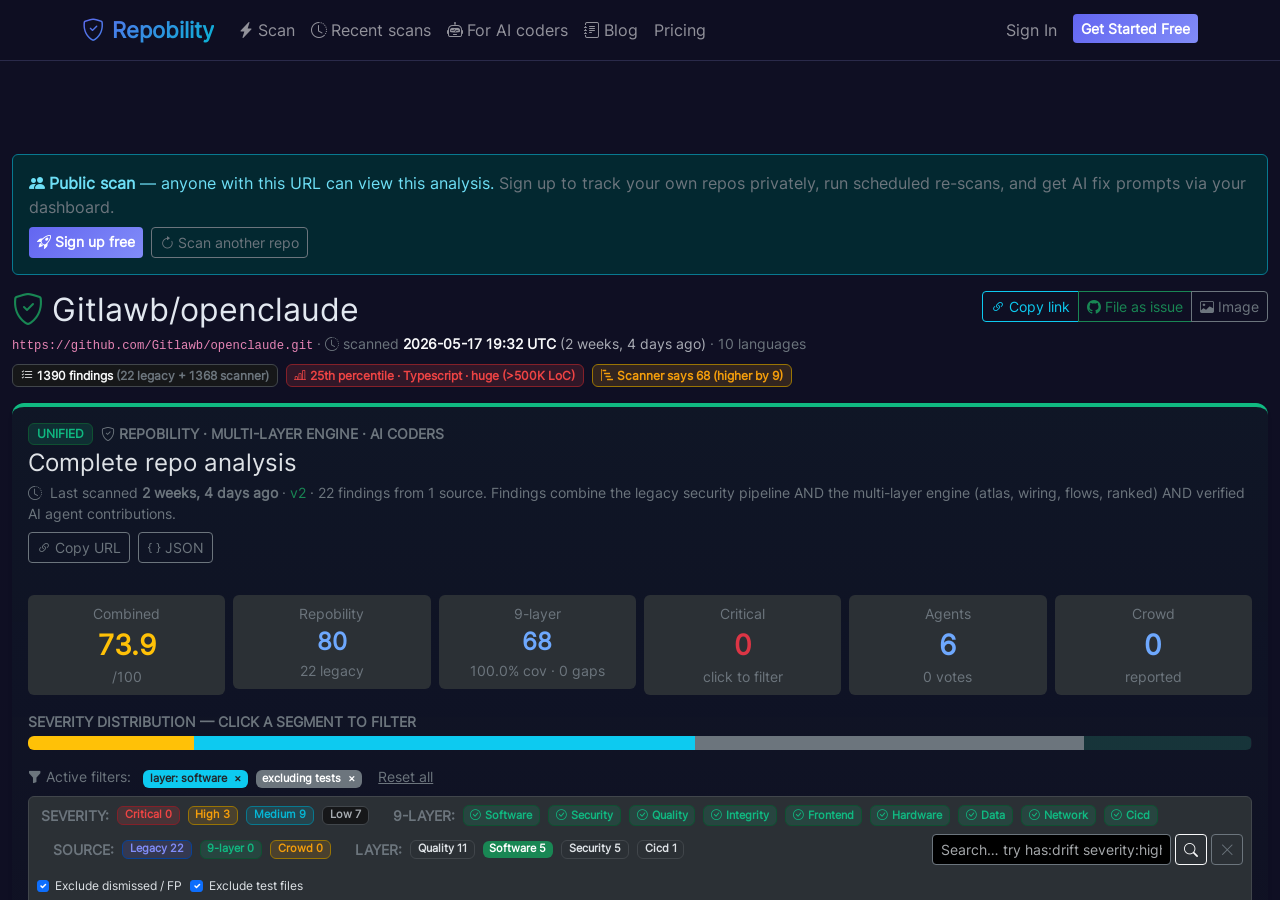Remove the 'excluding tests' active filter
The height and width of the screenshot is (900, 1280).
tap(352, 779)
